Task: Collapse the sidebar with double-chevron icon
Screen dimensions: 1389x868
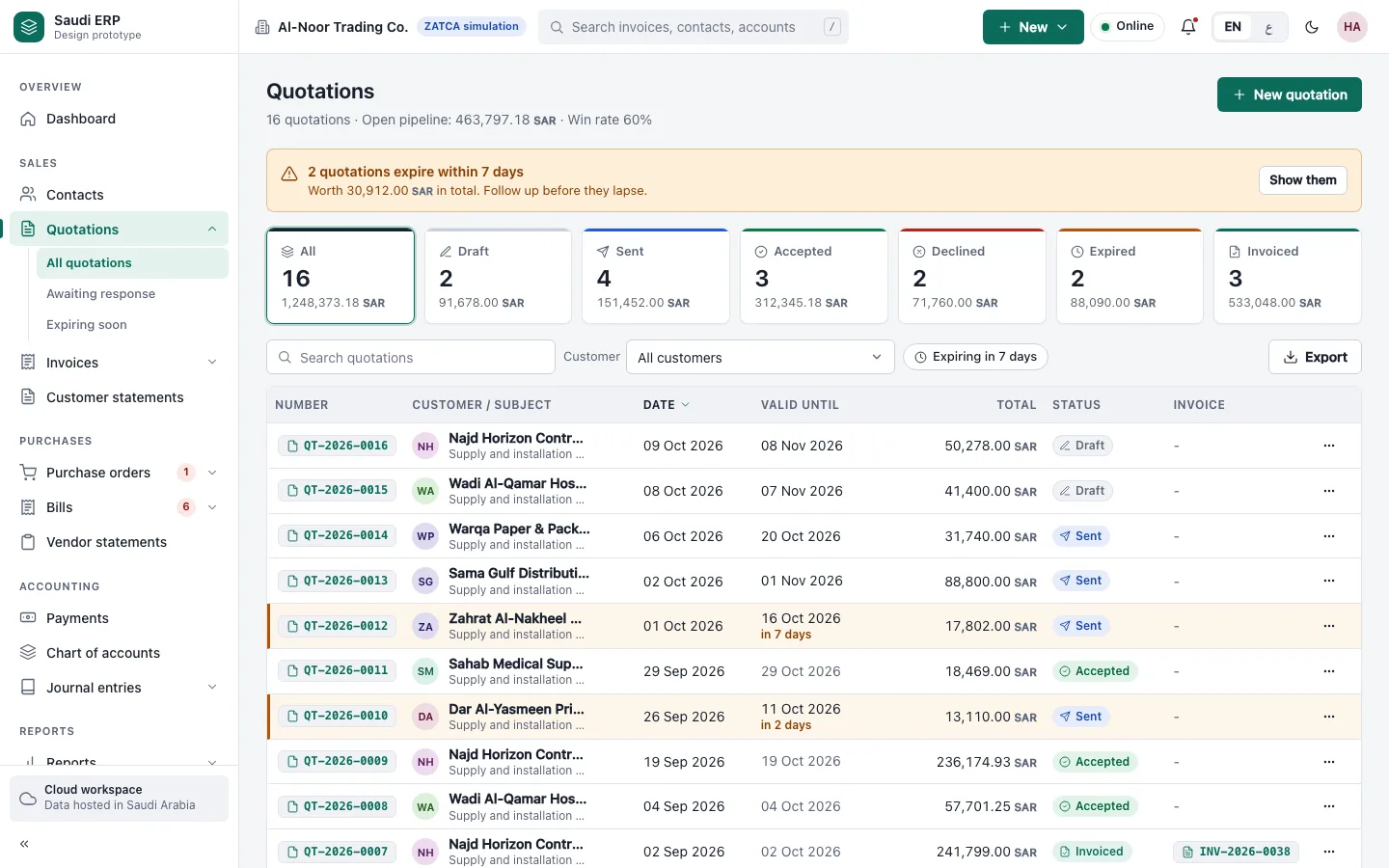Action: point(25,844)
